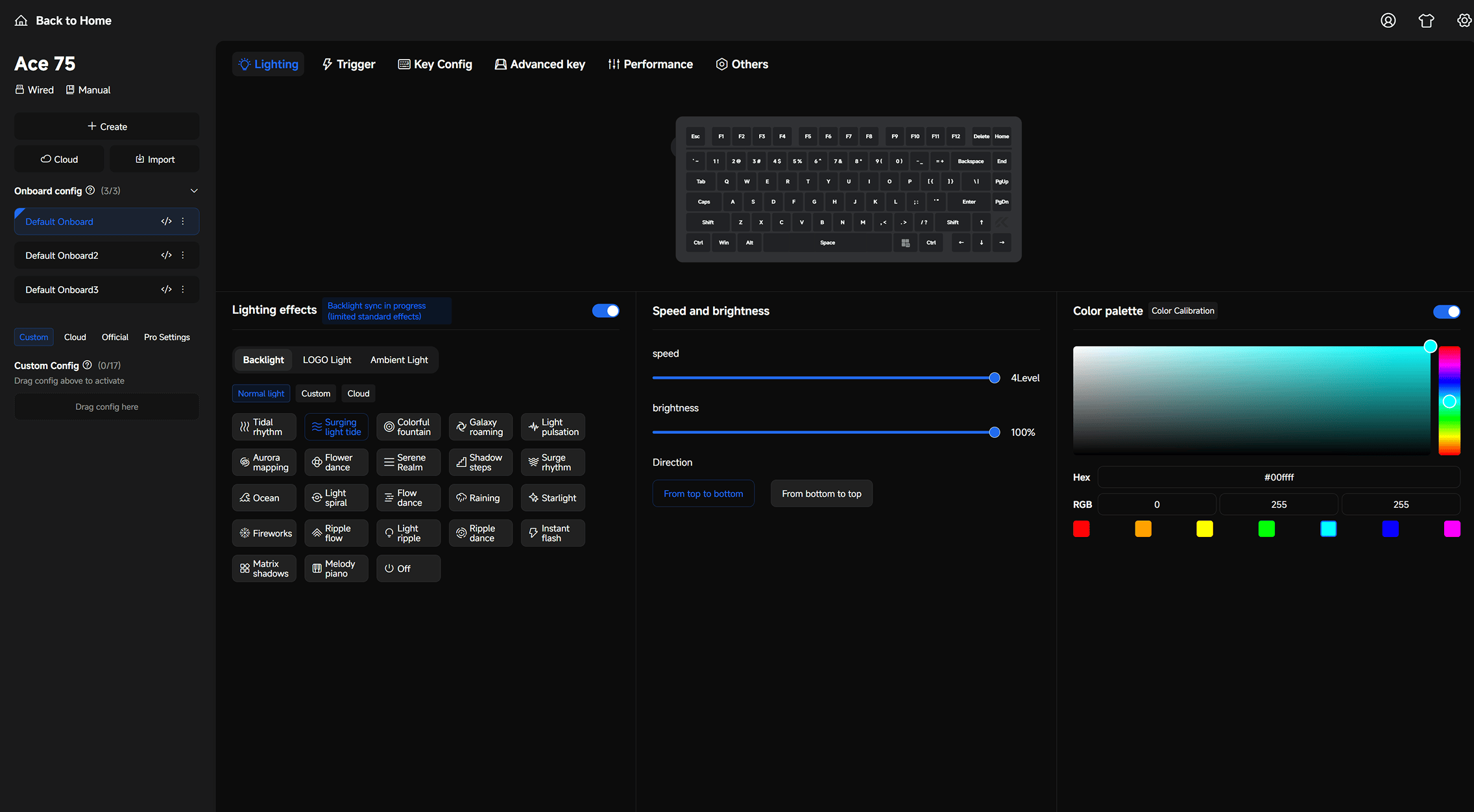Select the Fireworks effect
This screenshot has width=1474, height=812.
264,533
